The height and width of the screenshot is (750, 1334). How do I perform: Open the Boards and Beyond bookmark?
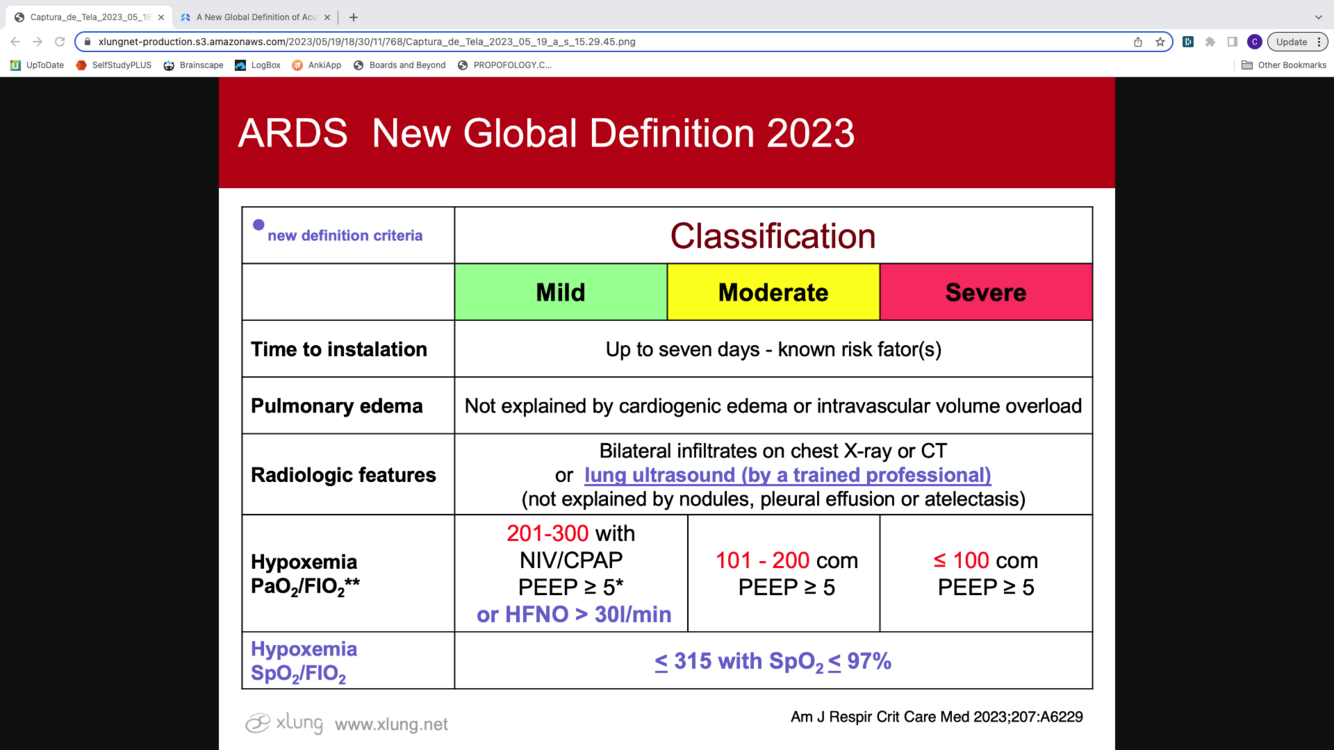coord(399,65)
